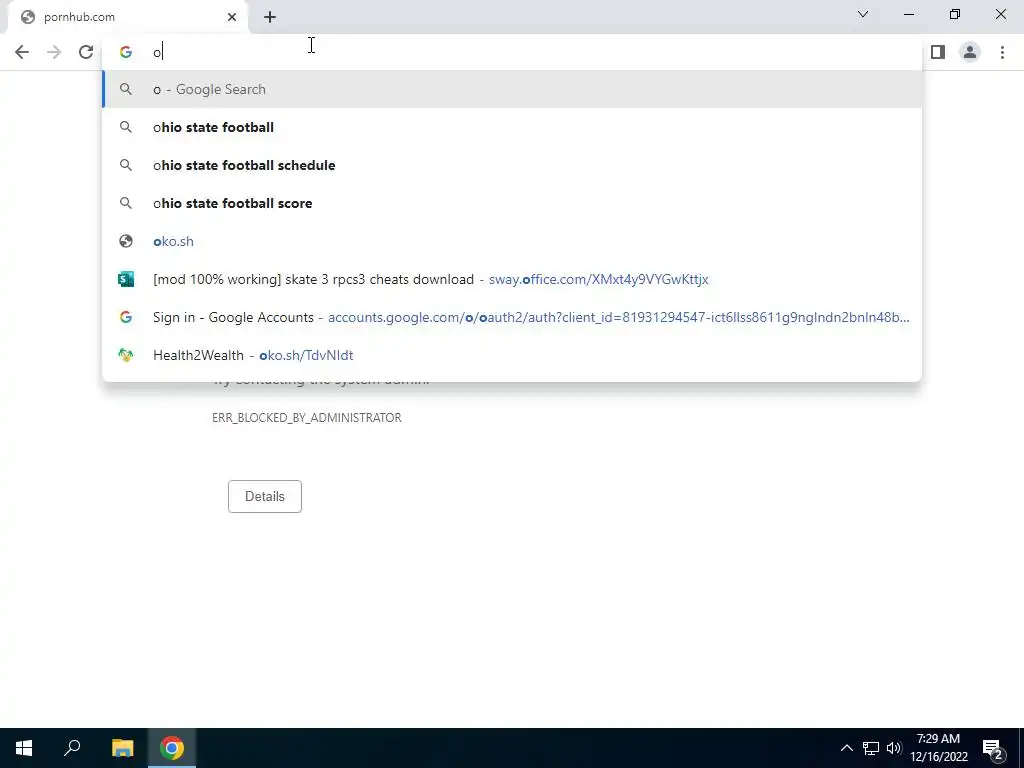
Task: Select 'ohio state football score' suggestion
Action: click(512, 203)
